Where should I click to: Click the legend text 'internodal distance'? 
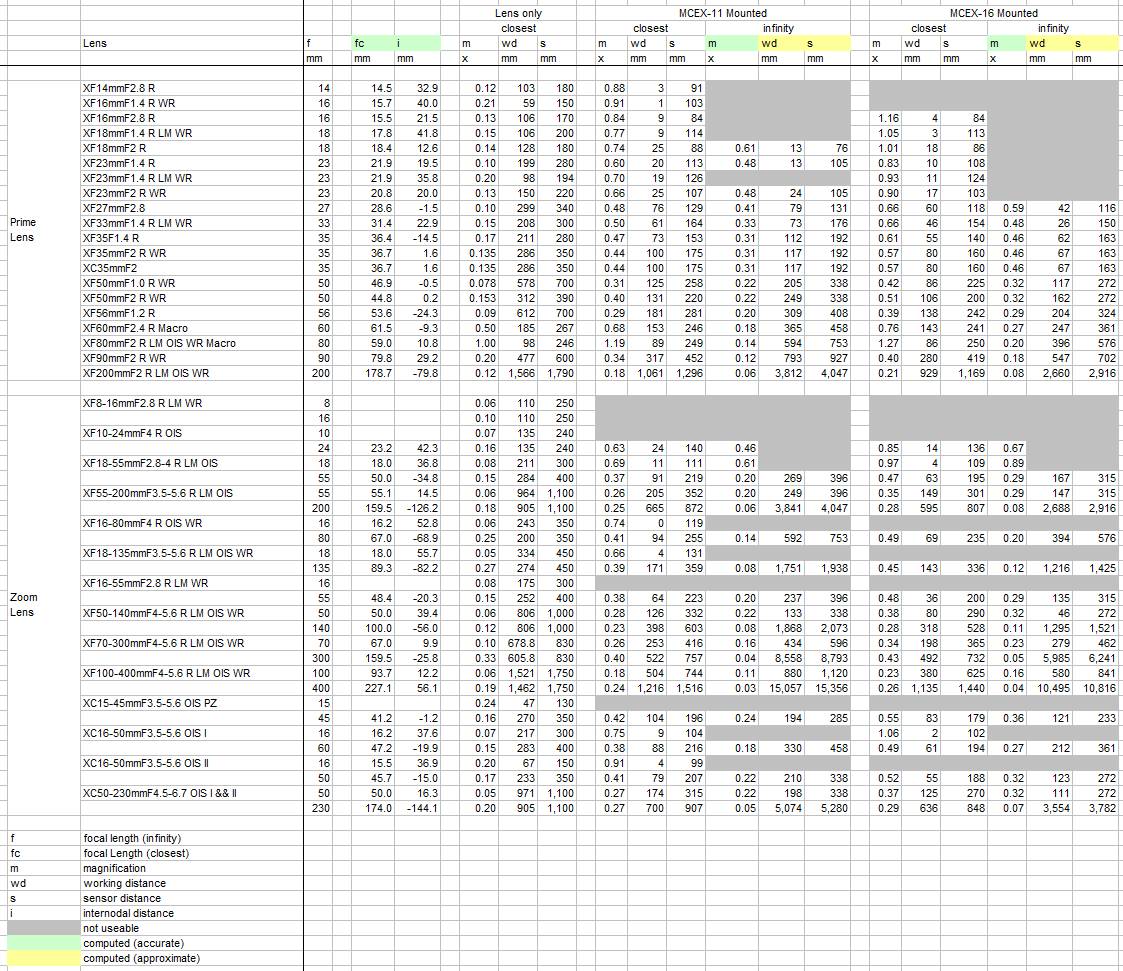(128, 914)
